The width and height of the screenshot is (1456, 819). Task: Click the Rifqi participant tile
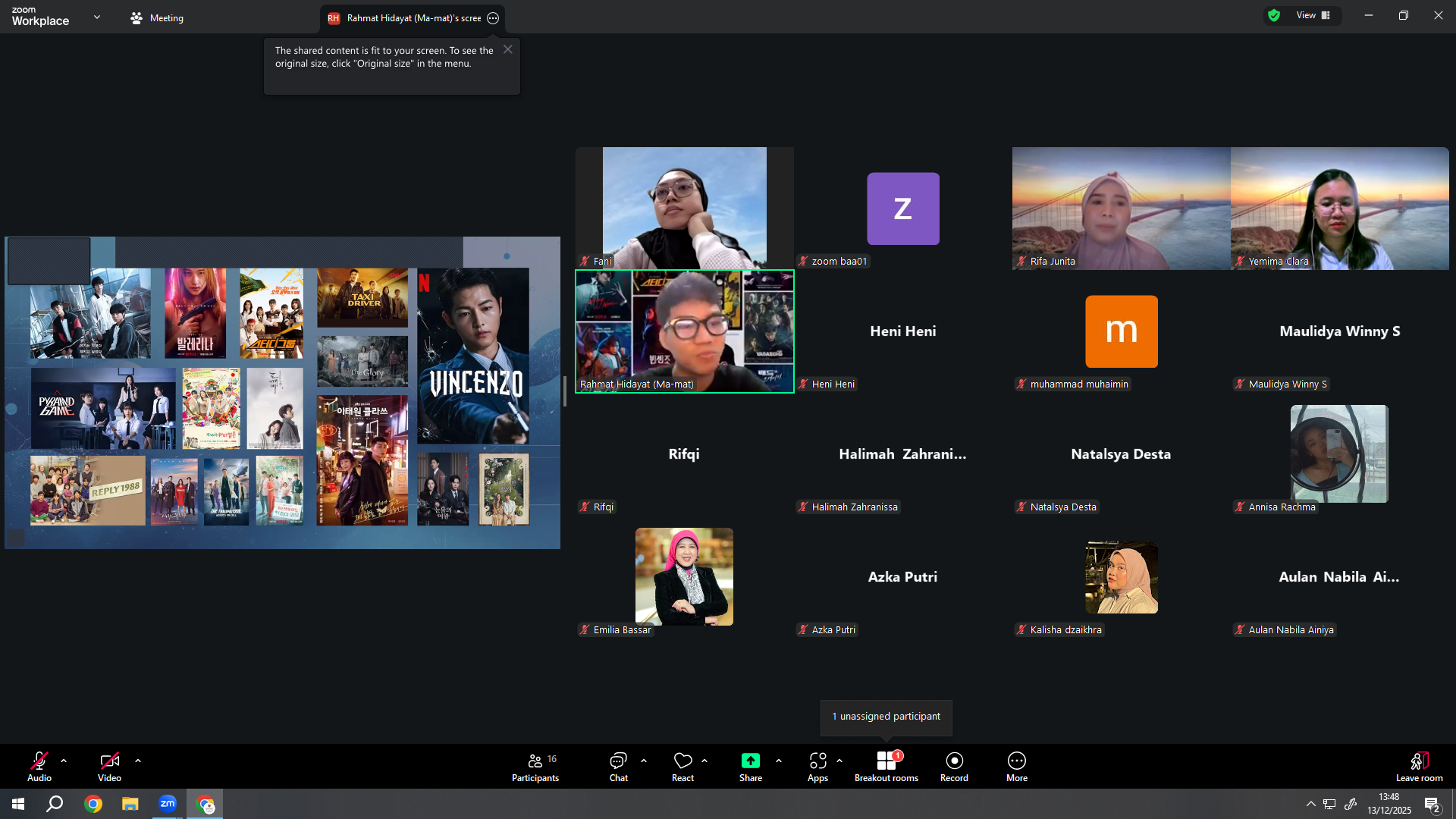684,454
